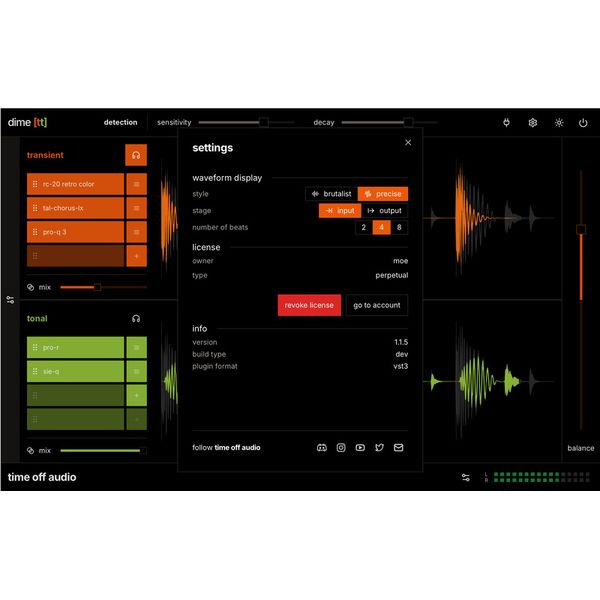Toggle the brightness theme sun icon
The width and height of the screenshot is (600, 600).
(x=559, y=123)
